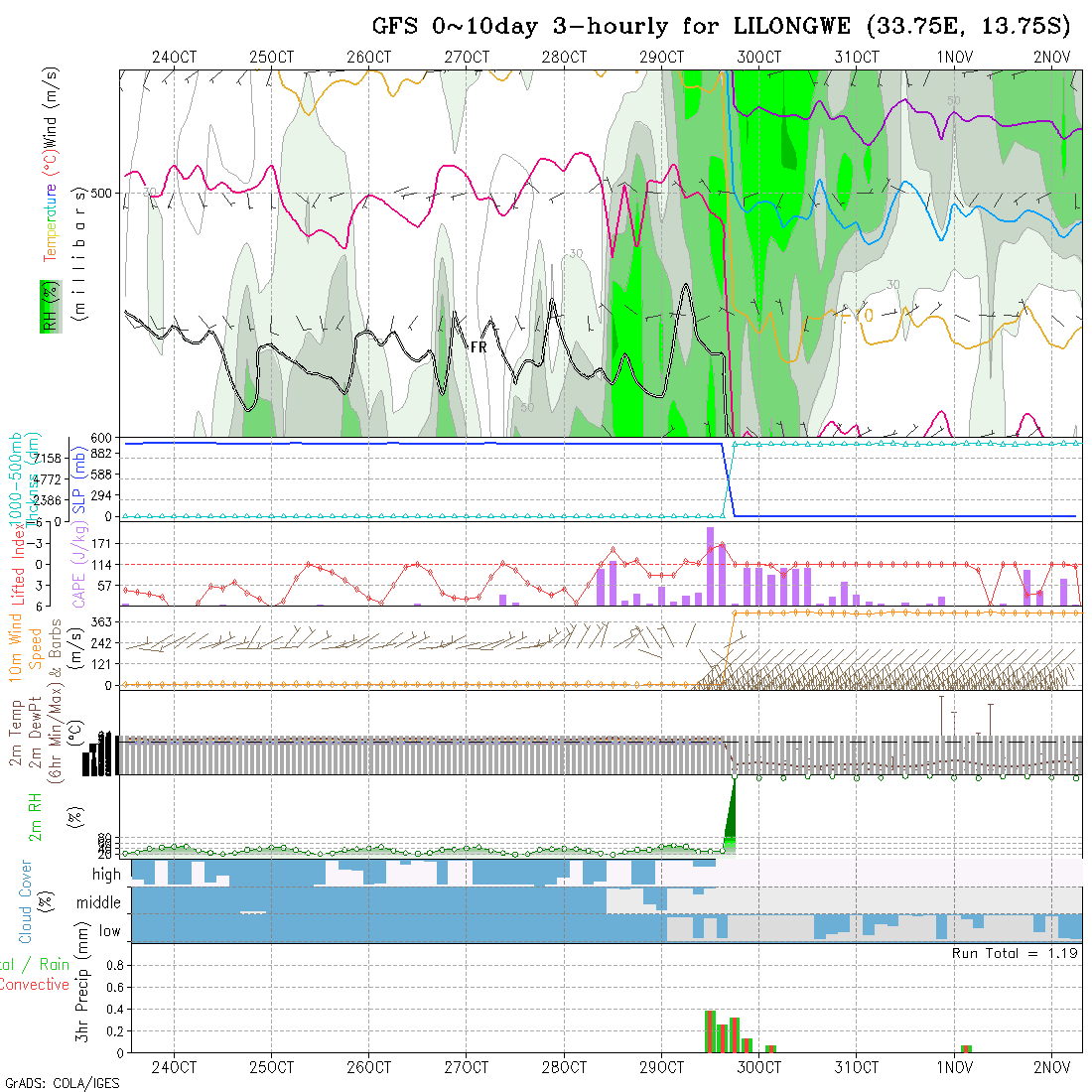Select 30OCT date on the top axis
Image resolution: width=1092 pixels, height=1092 pixels.
(x=758, y=58)
